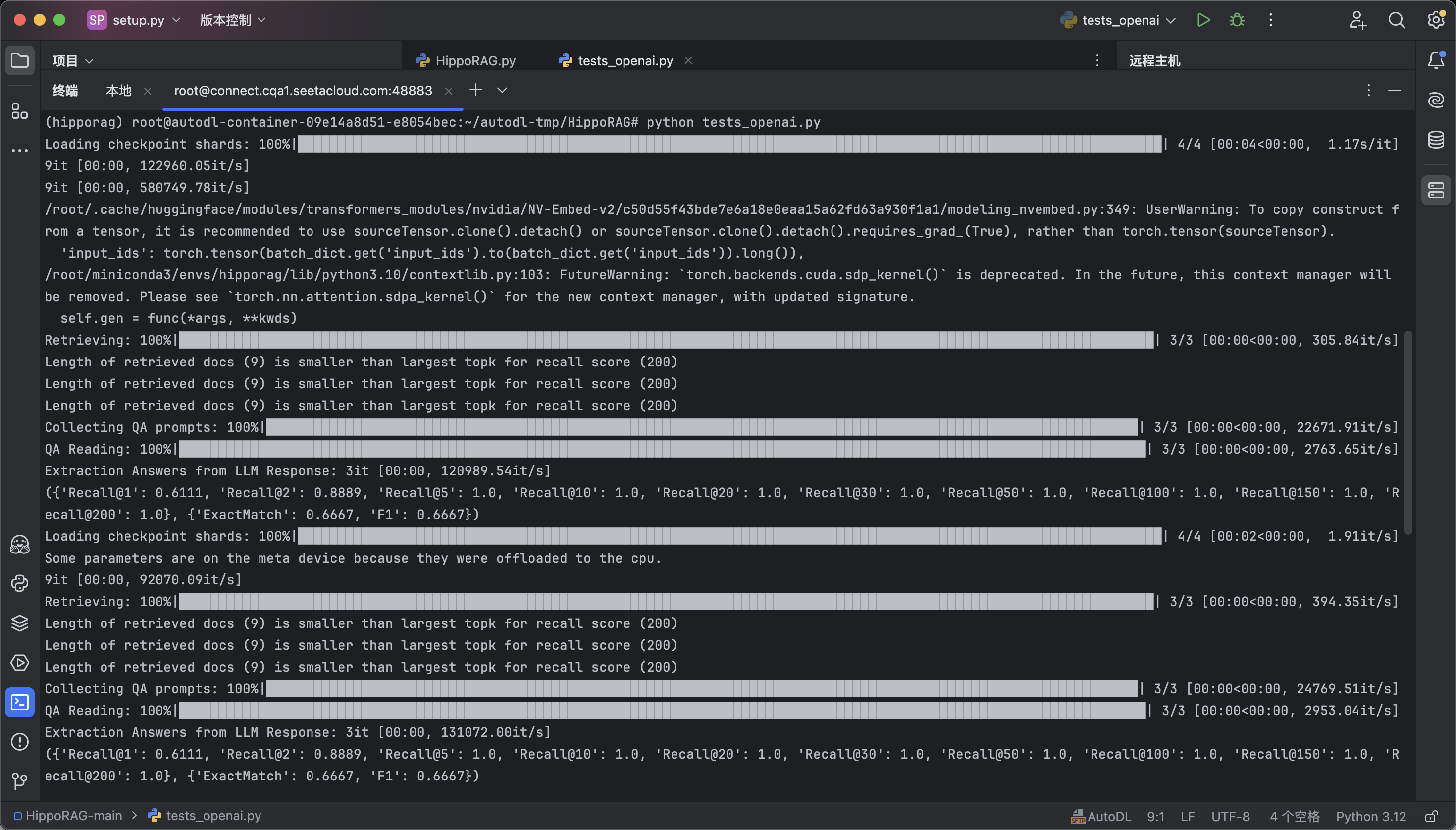The image size is (1456, 830).
Task: Open the Python Packages layers icon
Action: click(x=20, y=623)
